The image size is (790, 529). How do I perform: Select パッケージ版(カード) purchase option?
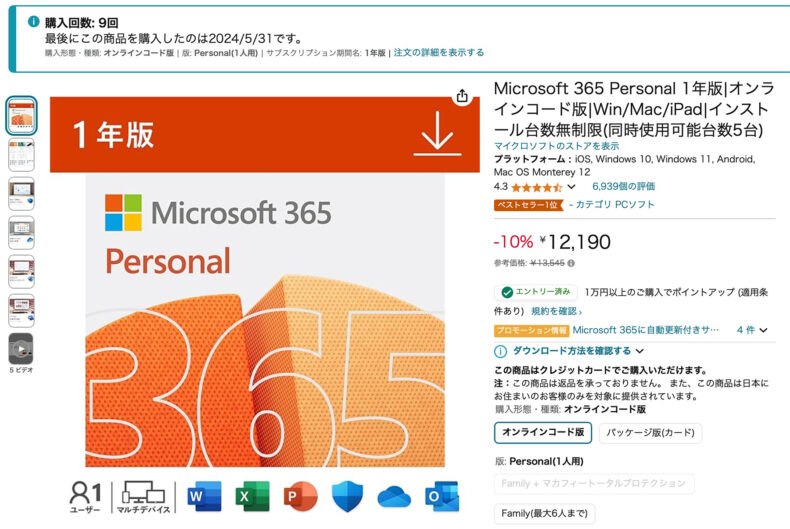tap(650, 433)
